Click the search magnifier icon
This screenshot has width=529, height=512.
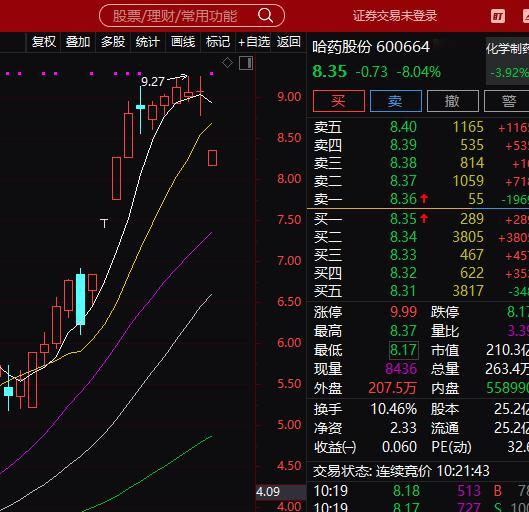[x=266, y=16]
